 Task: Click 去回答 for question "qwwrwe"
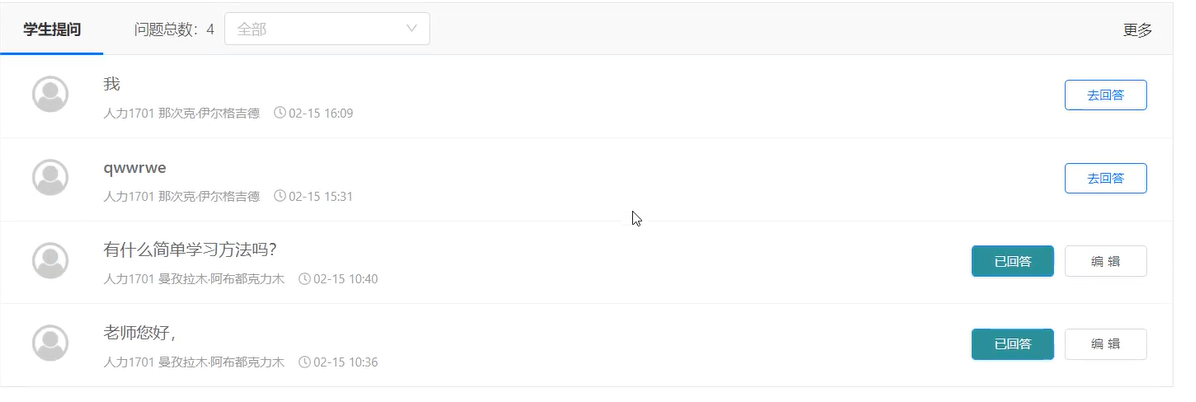(1105, 178)
